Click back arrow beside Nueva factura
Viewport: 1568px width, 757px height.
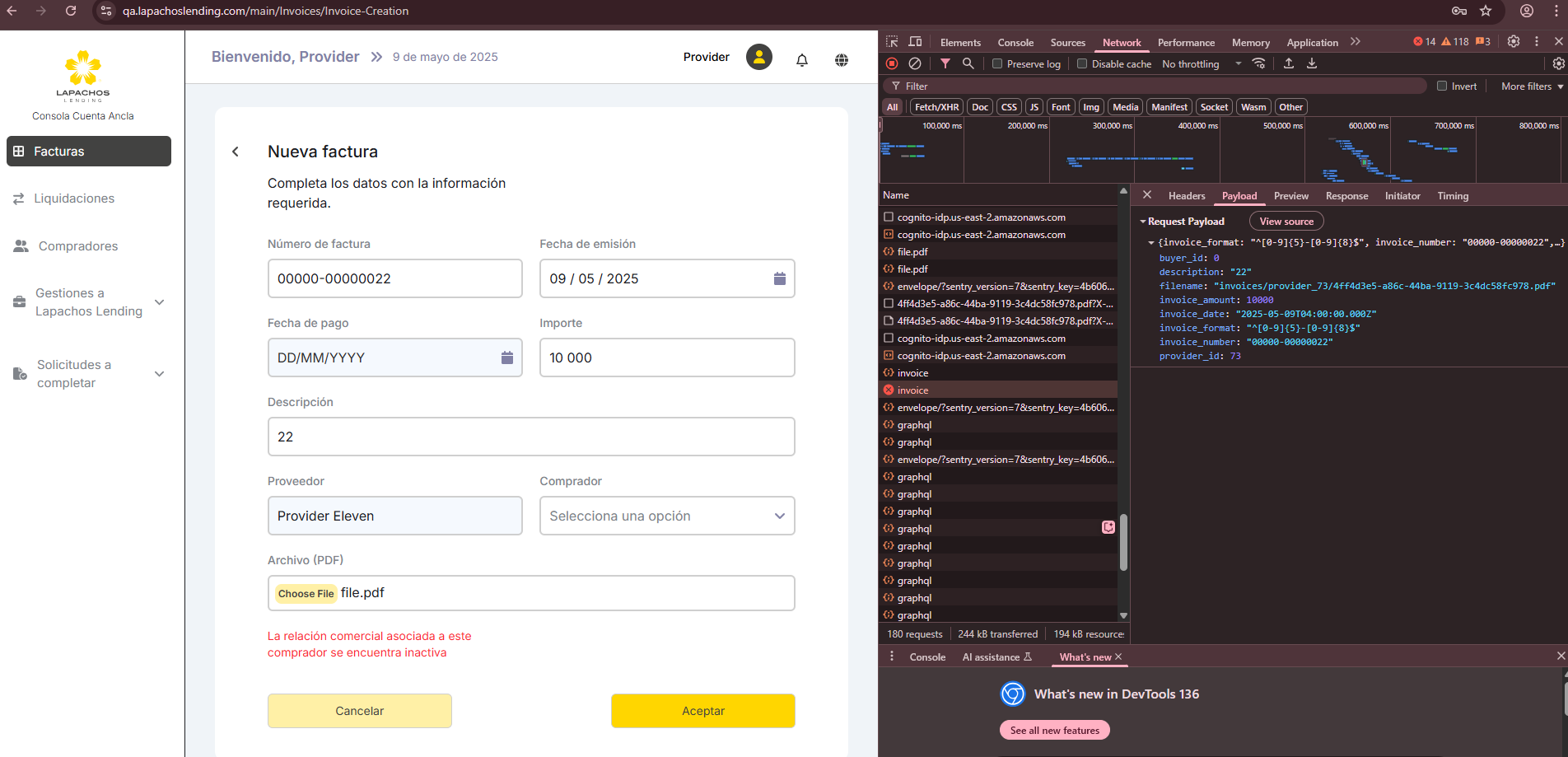coord(236,152)
